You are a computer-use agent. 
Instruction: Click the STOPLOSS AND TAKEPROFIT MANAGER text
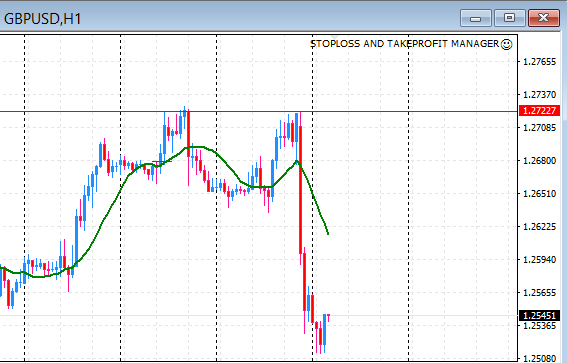tap(405, 44)
